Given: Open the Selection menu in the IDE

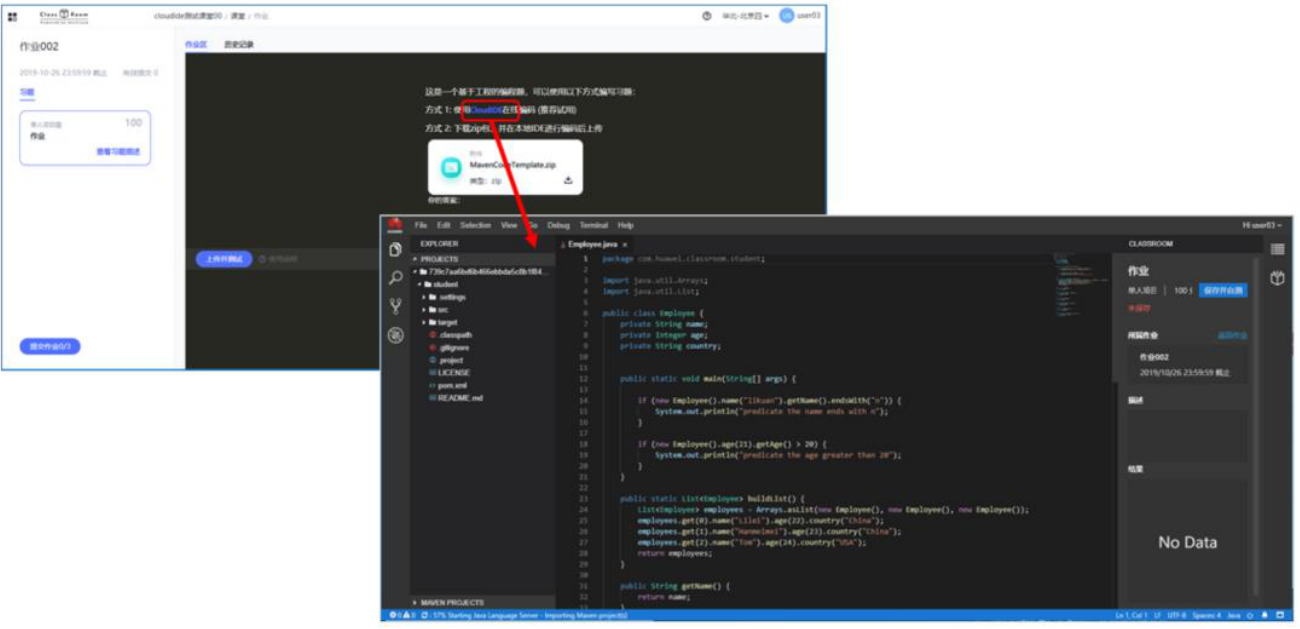Looking at the screenshot, I should (x=475, y=225).
